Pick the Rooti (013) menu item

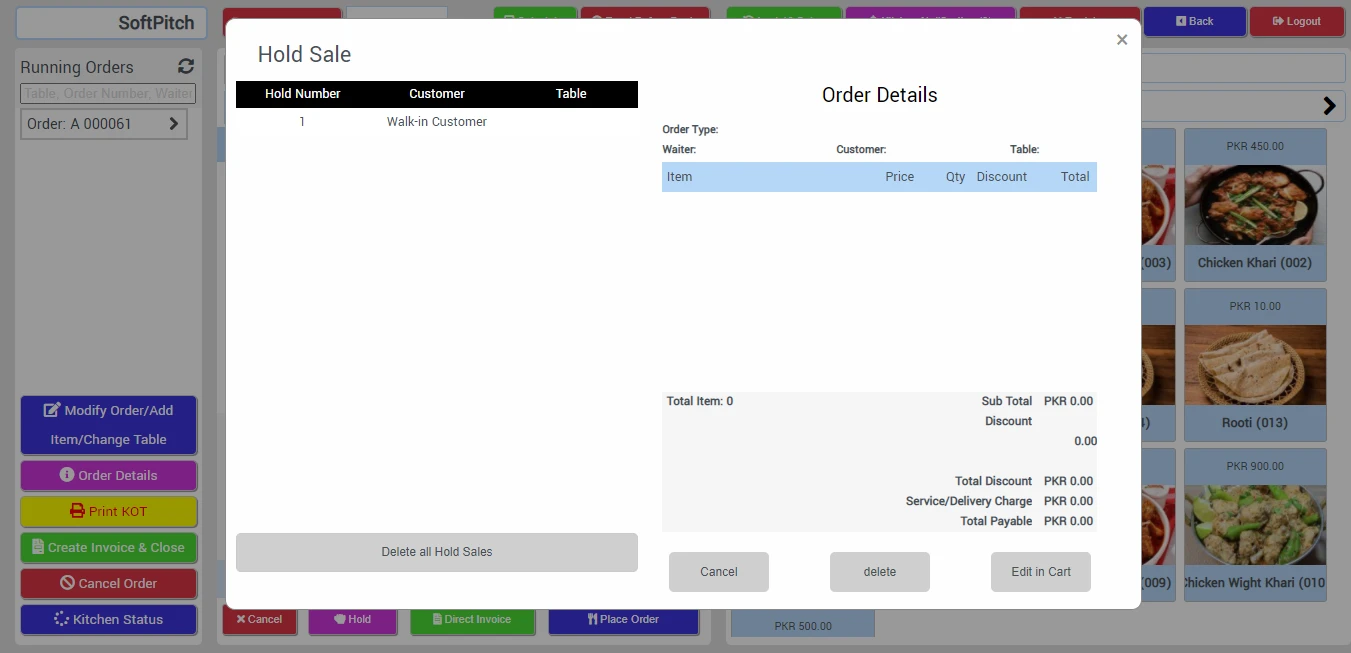[x=1255, y=365]
